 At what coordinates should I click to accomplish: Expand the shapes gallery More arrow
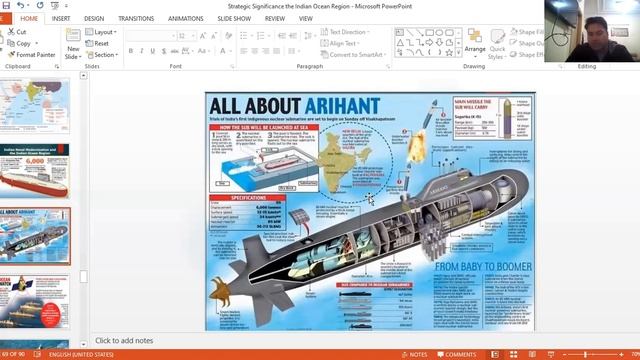[x=458, y=53]
